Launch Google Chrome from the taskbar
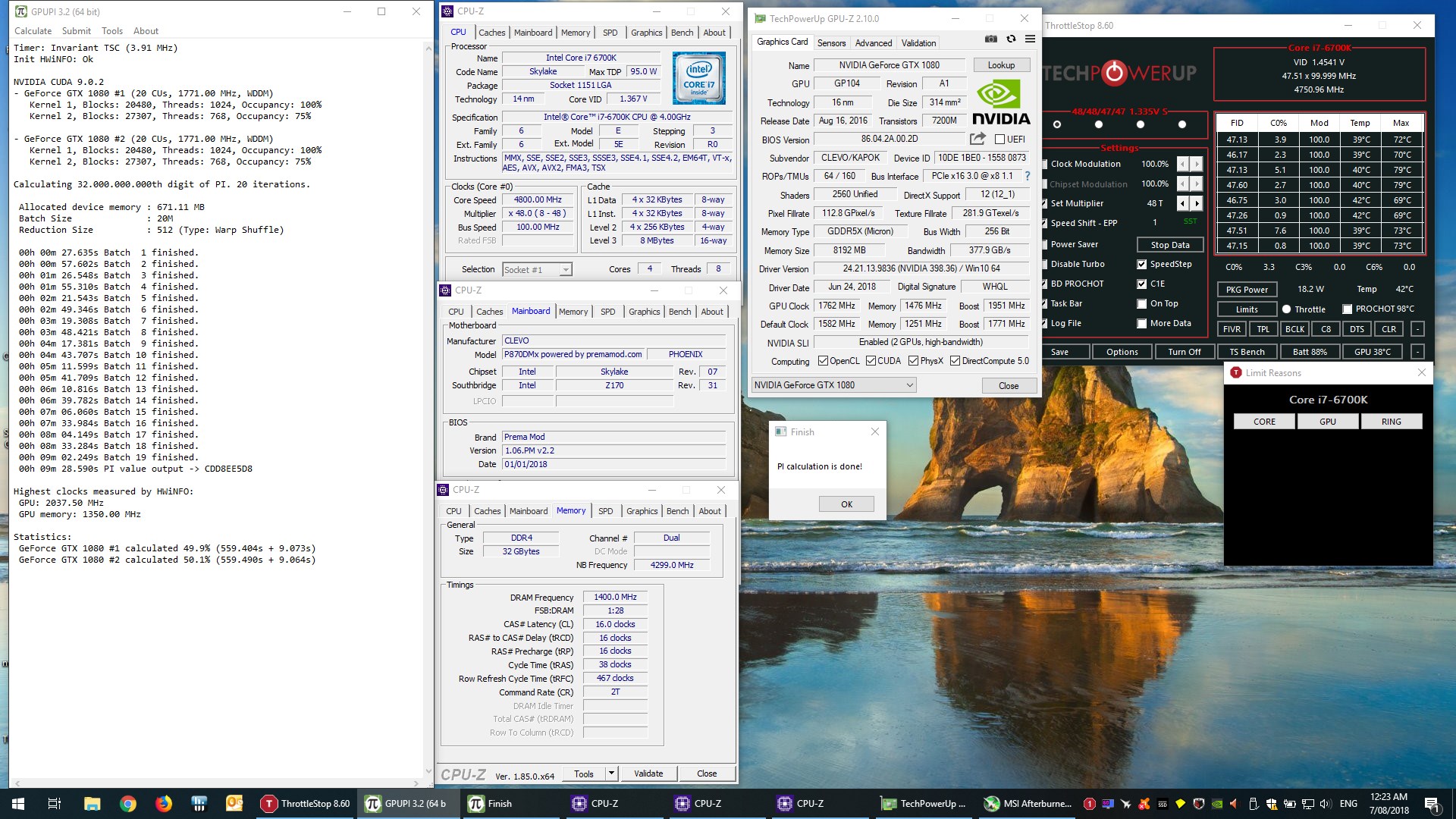The height and width of the screenshot is (819, 1456). click(127, 804)
